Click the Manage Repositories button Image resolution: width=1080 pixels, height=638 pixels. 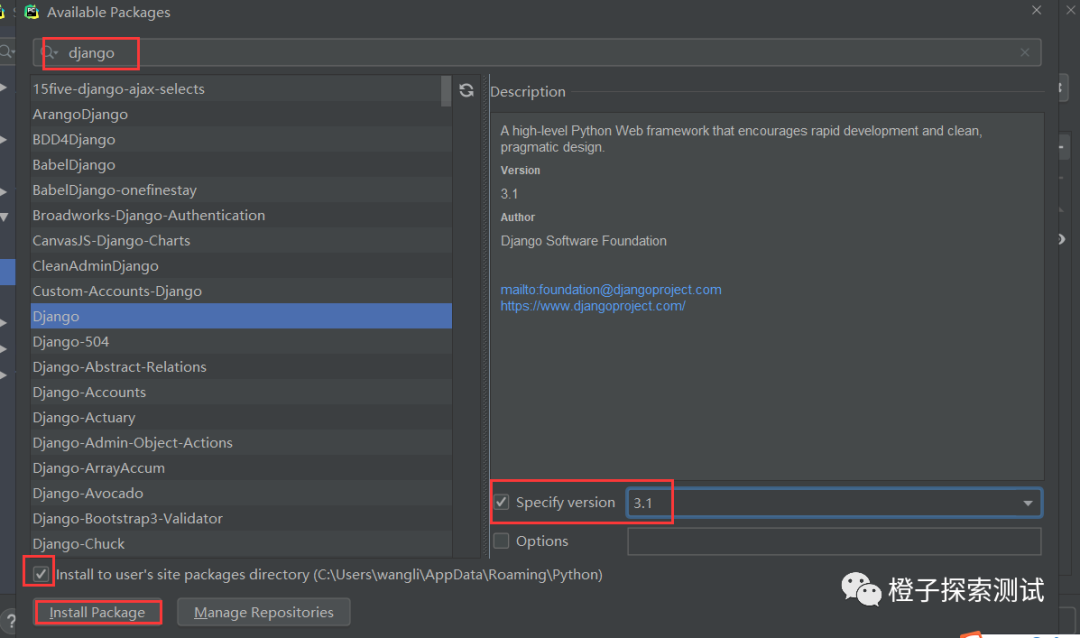click(x=264, y=613)
